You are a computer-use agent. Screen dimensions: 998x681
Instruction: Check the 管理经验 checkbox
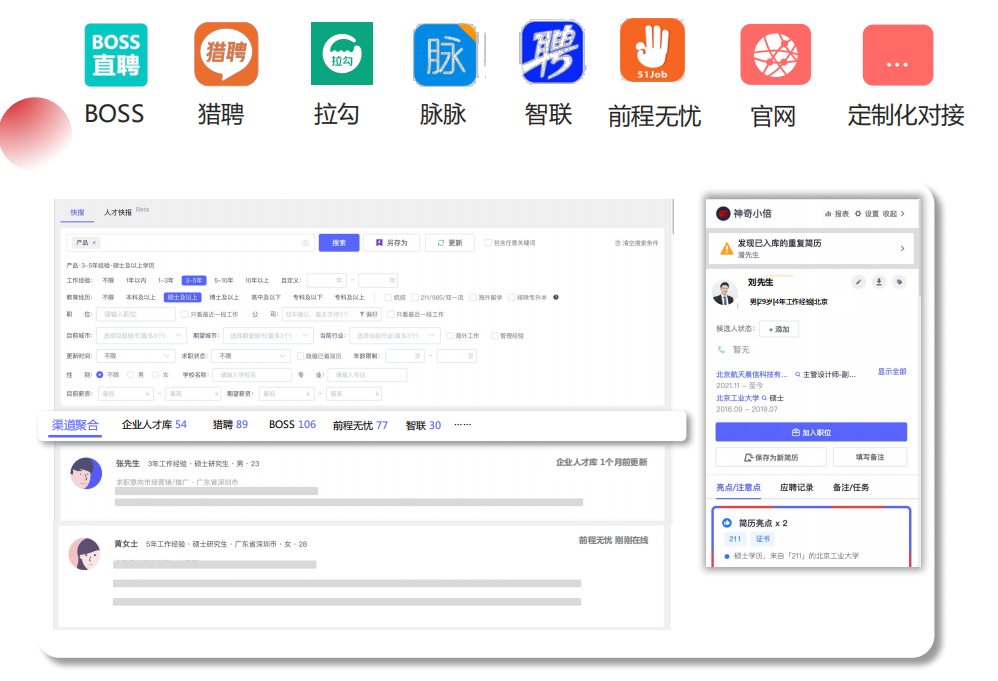tap(495, 335)
